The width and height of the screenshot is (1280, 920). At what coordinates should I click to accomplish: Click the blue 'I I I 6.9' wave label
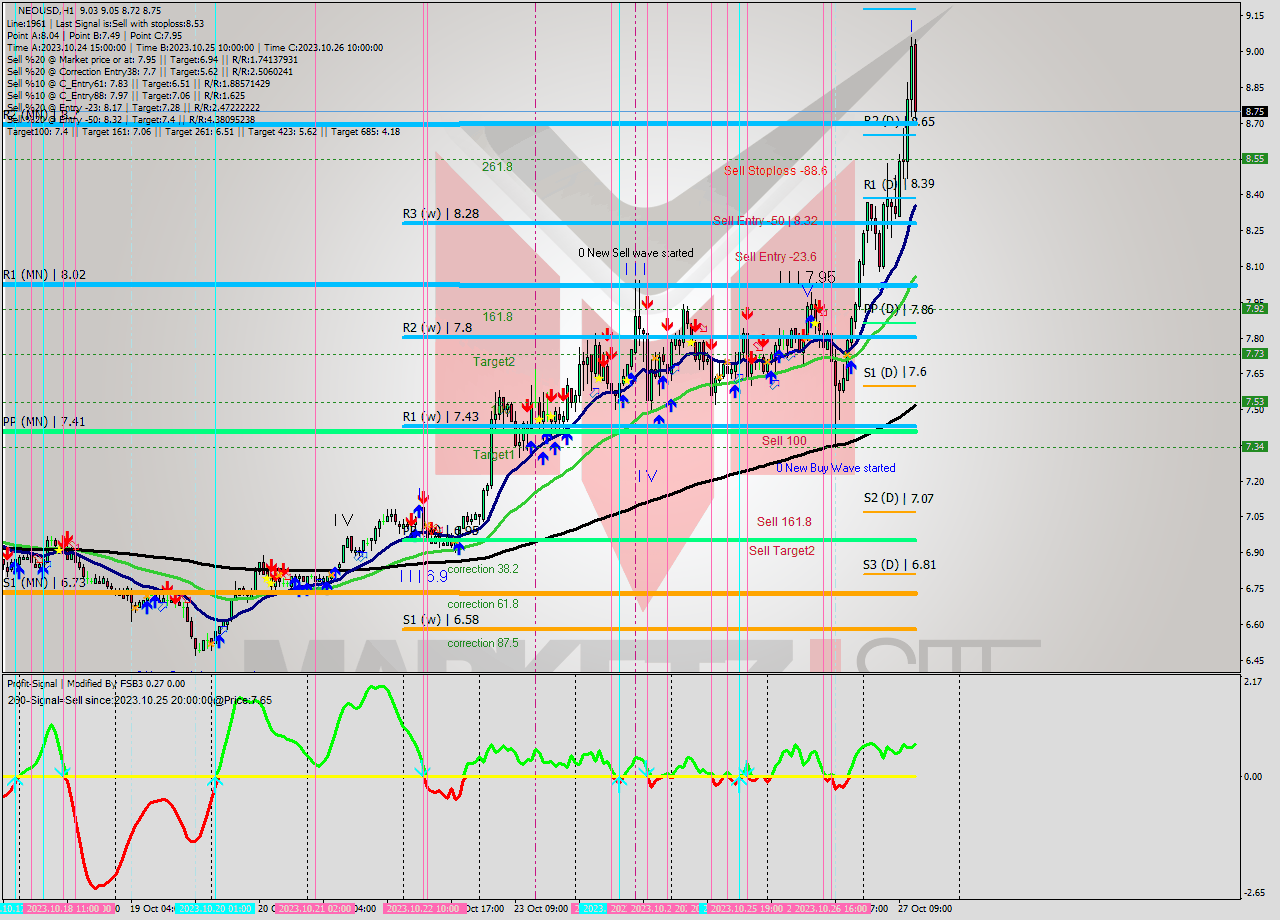pos(423,577)
